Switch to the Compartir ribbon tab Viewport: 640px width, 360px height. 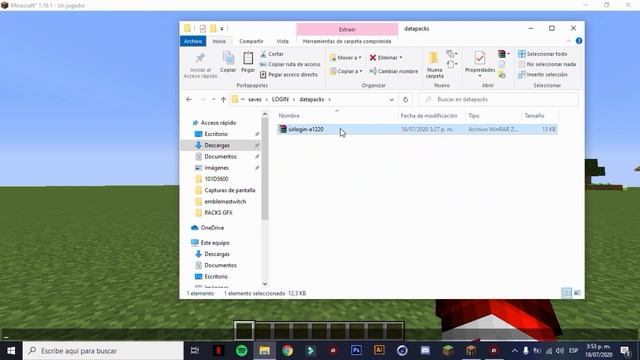coord(251,41)
